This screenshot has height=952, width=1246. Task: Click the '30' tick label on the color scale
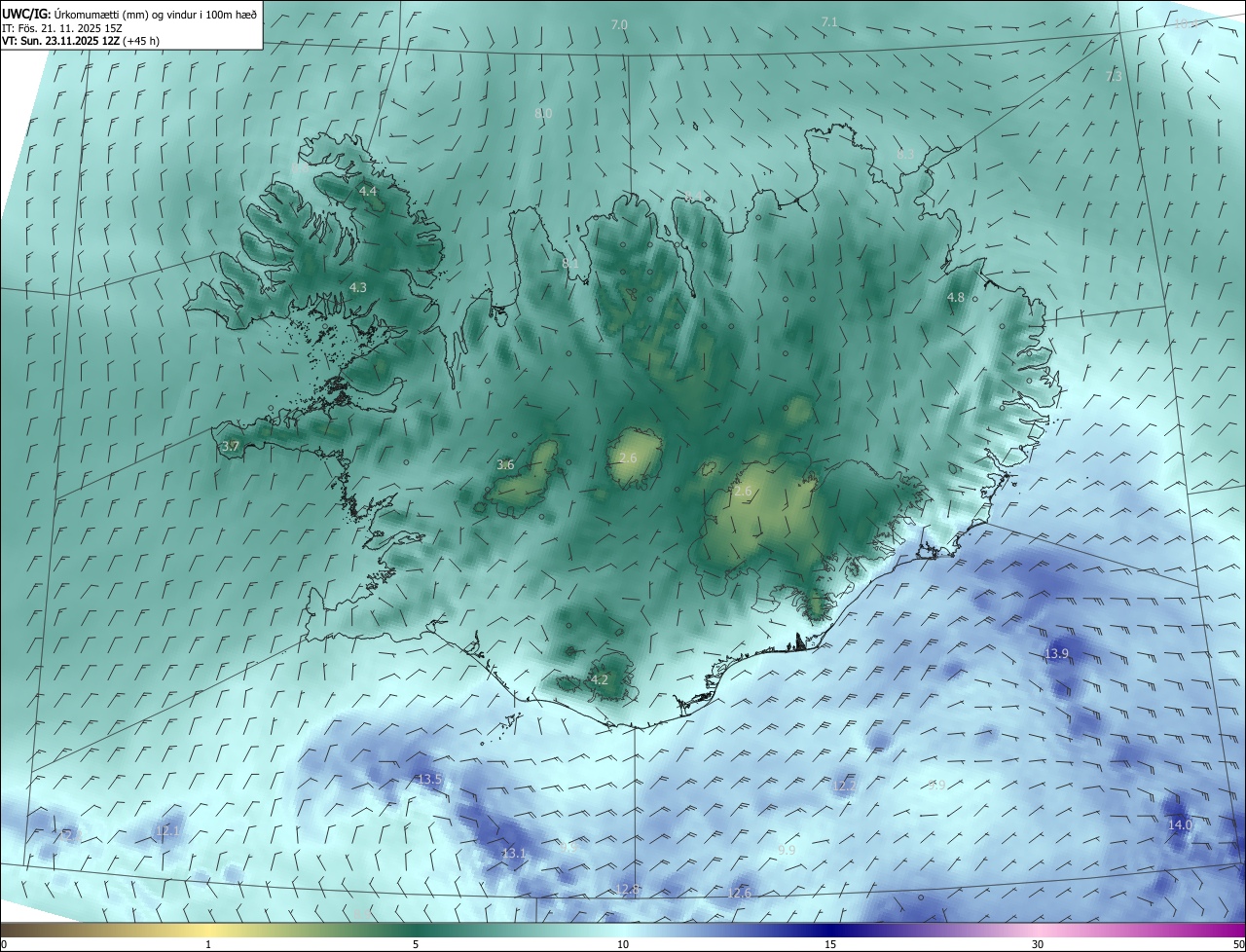point(1038,944)
